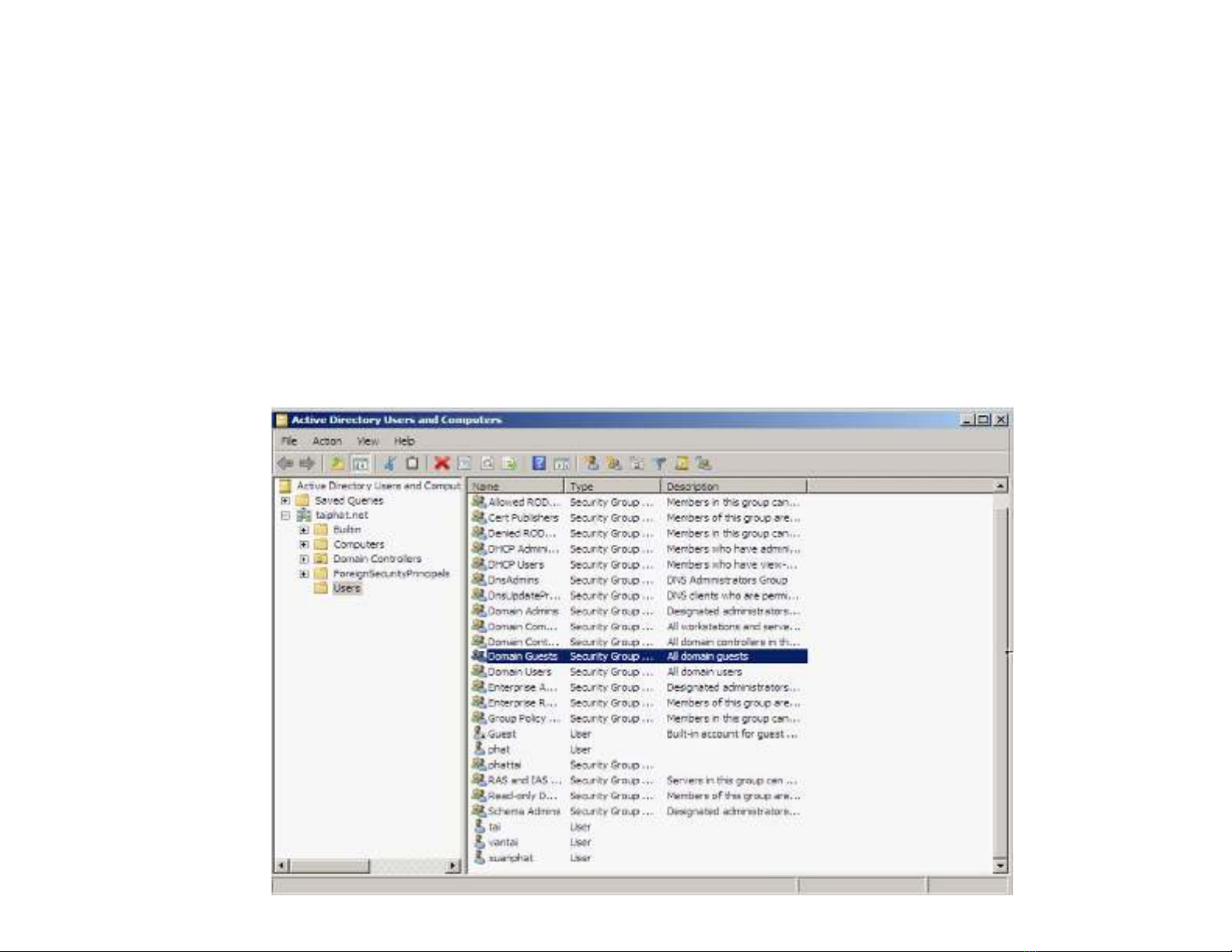Select the user xuanphat
1232x952 pixels.
pyautogui.click(x=511, y=858)
